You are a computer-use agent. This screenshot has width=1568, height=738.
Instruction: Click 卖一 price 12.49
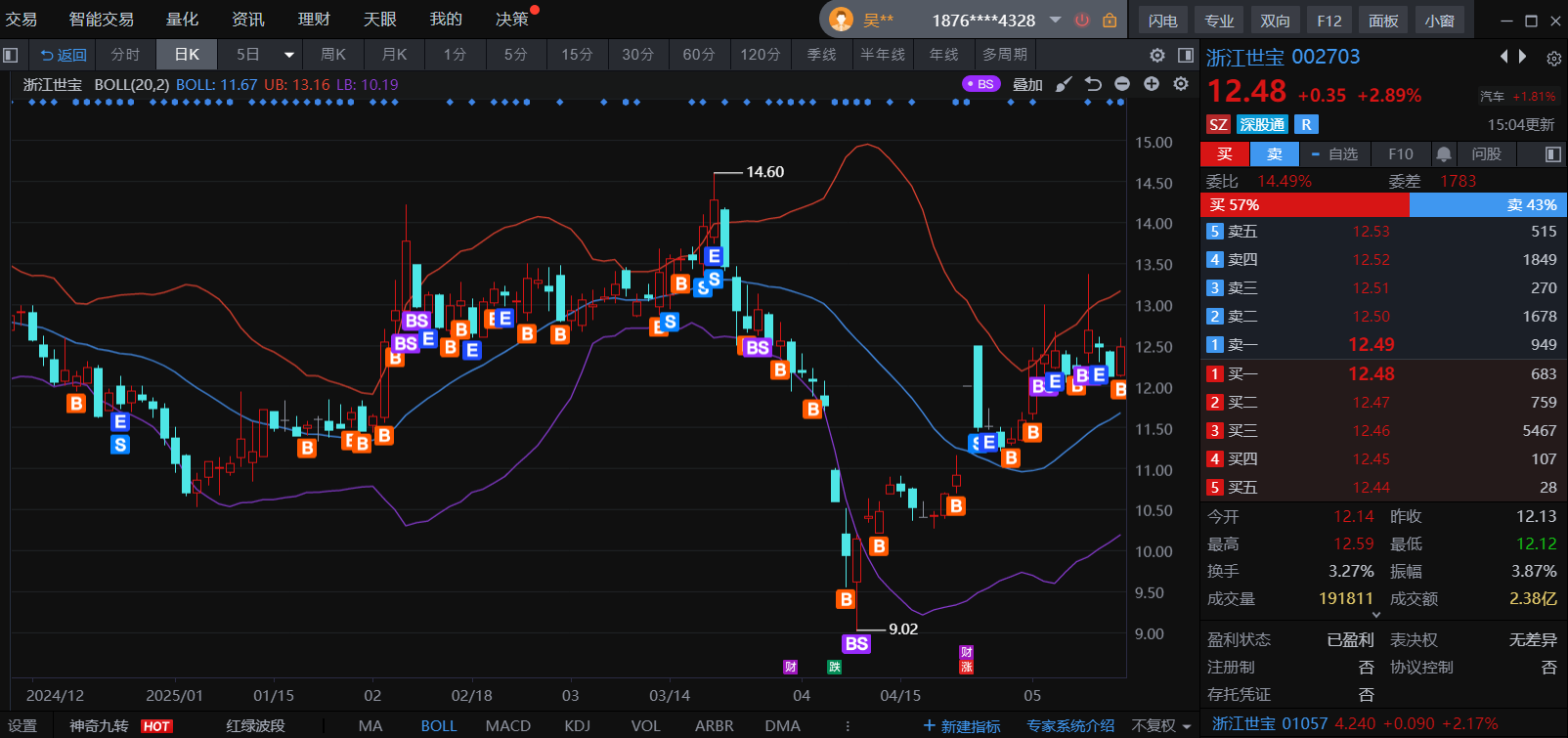click(x=1372, y=345)
